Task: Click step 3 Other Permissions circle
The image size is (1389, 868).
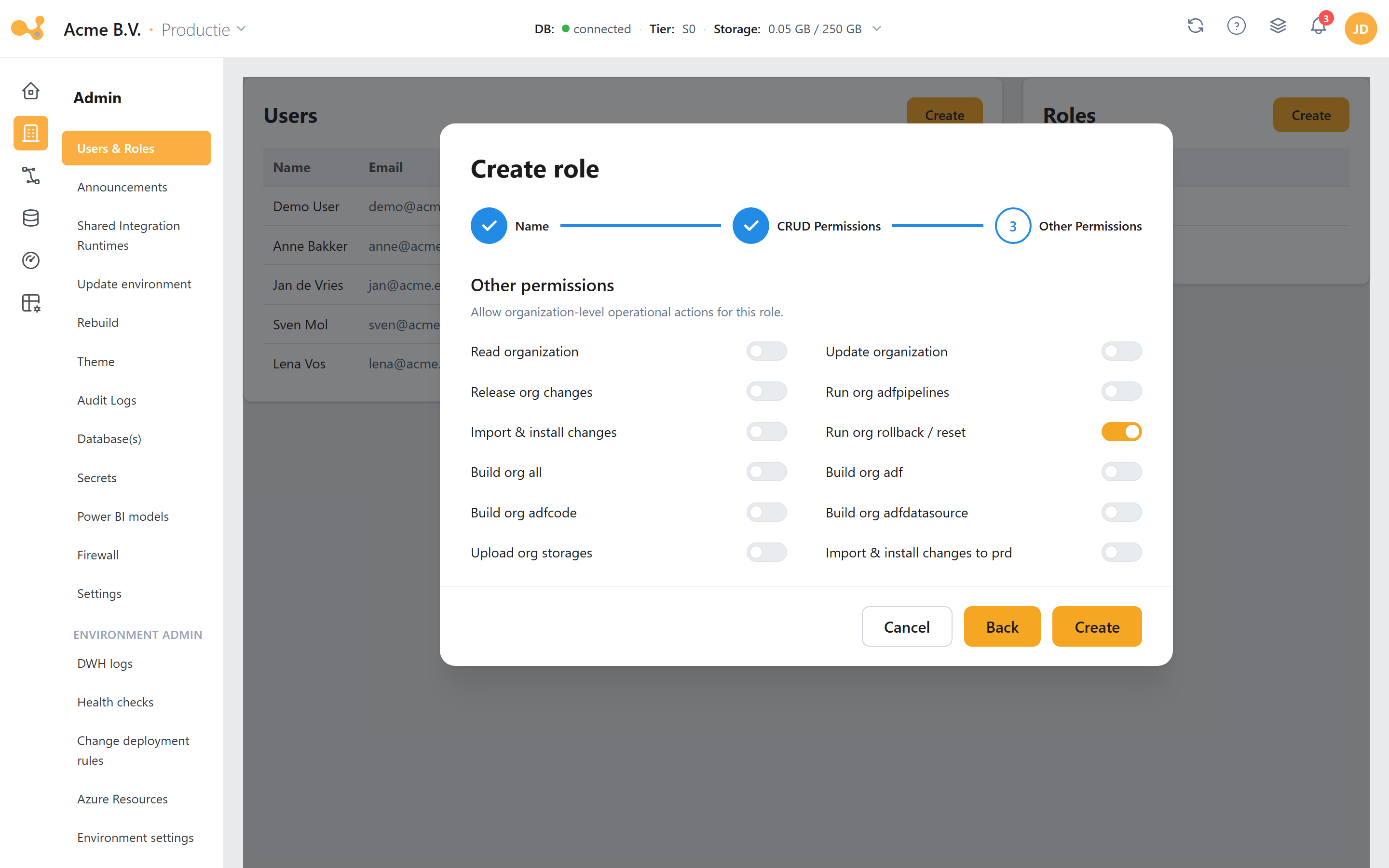Action: tap(1012, 226)
